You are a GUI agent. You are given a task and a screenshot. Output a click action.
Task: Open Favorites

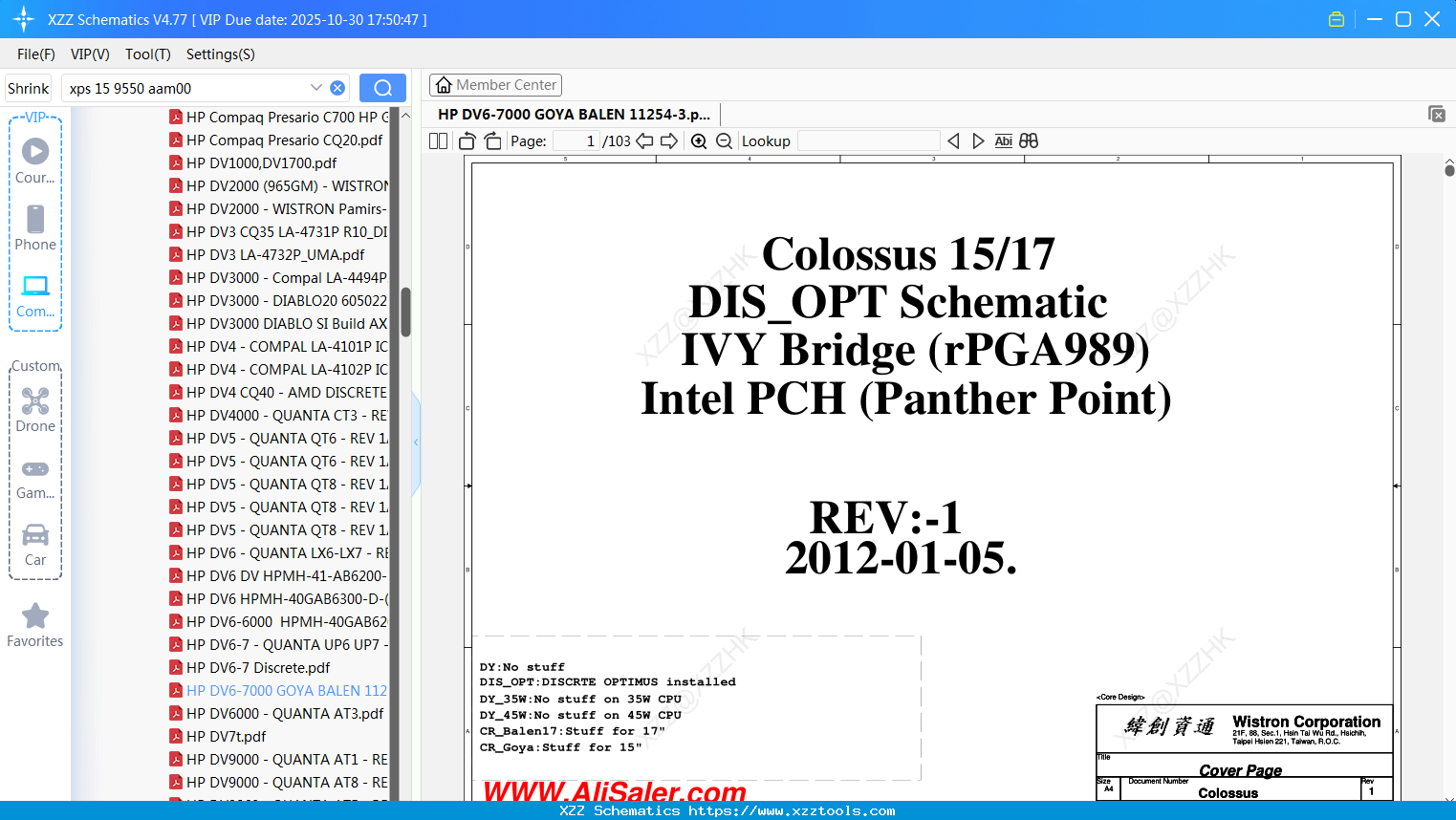[x=35, y=625]
